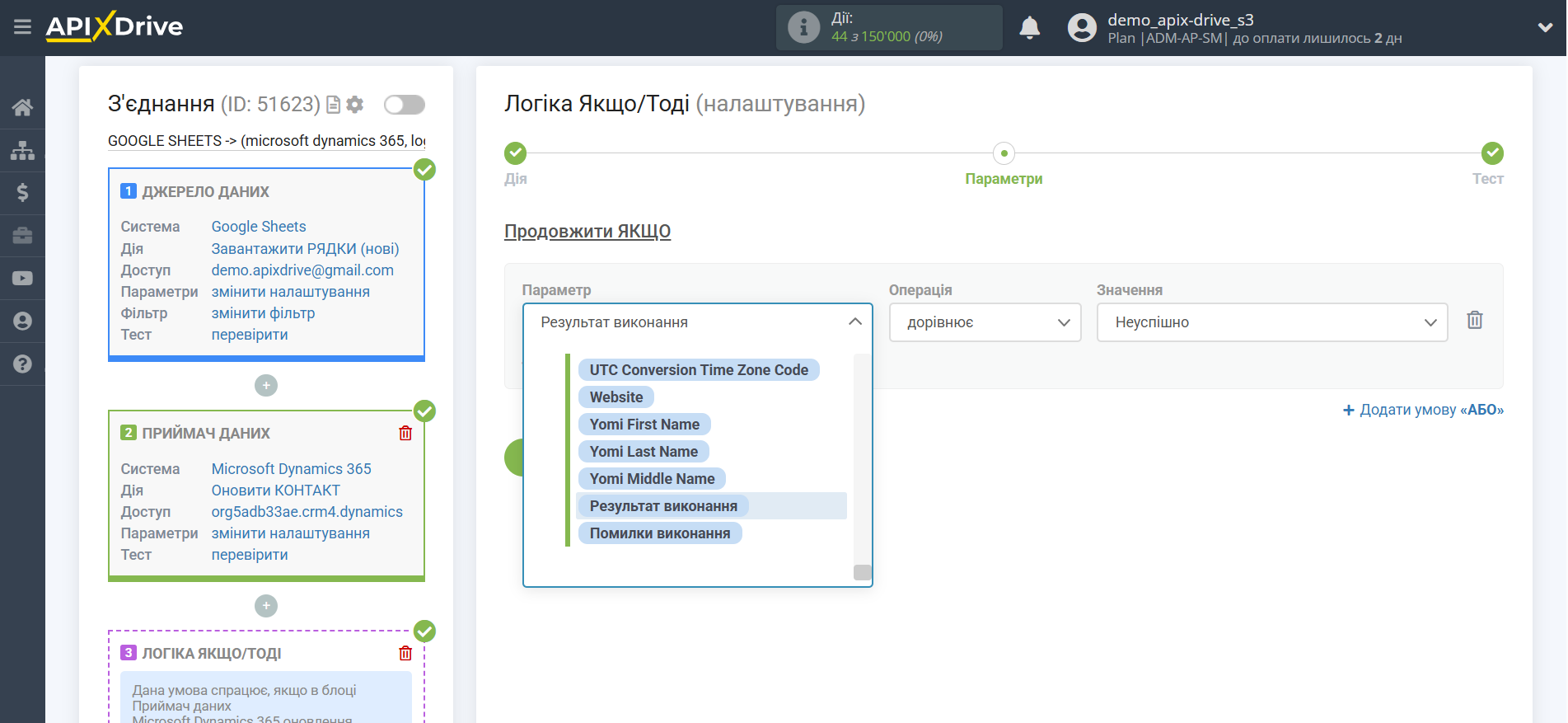
Task: Open the actions info icon
Action: (x=803, y=27)
